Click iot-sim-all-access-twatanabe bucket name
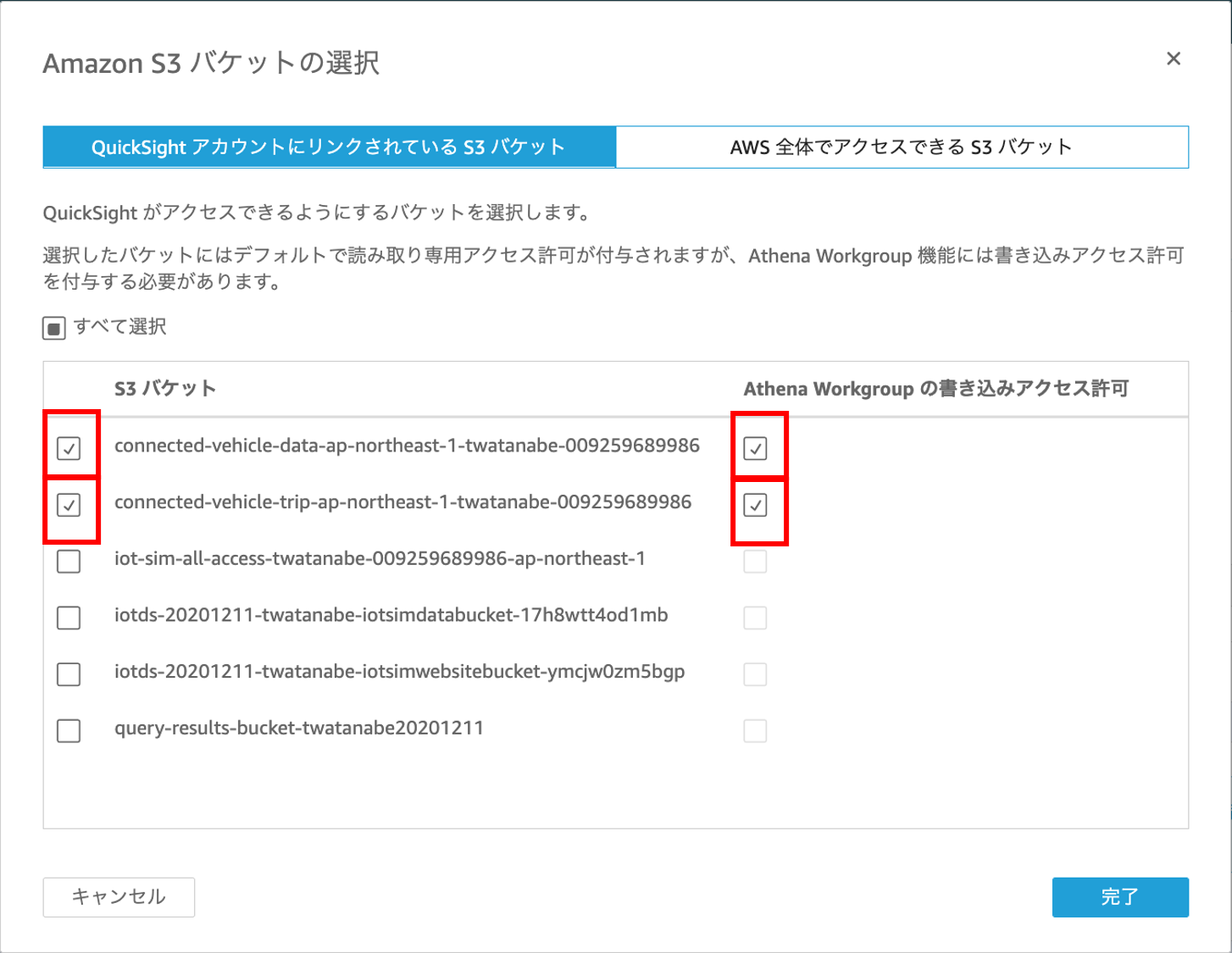Screen dimensions: 1232x953 pos(380,559)
